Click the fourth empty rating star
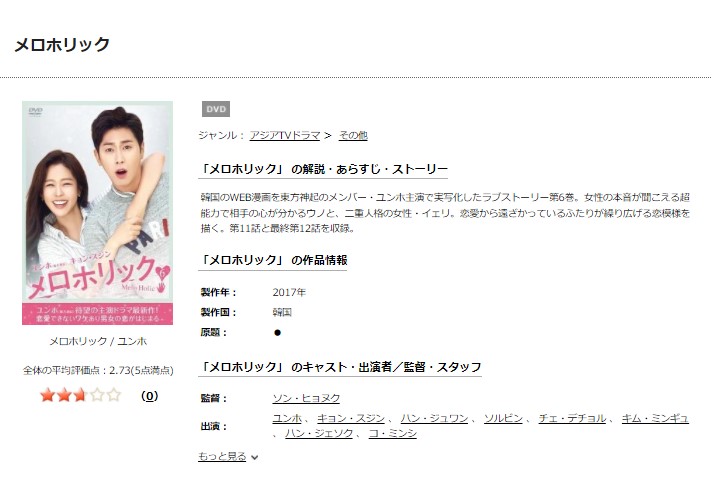This screenshot has width=712, height=481. click(97, 395)
